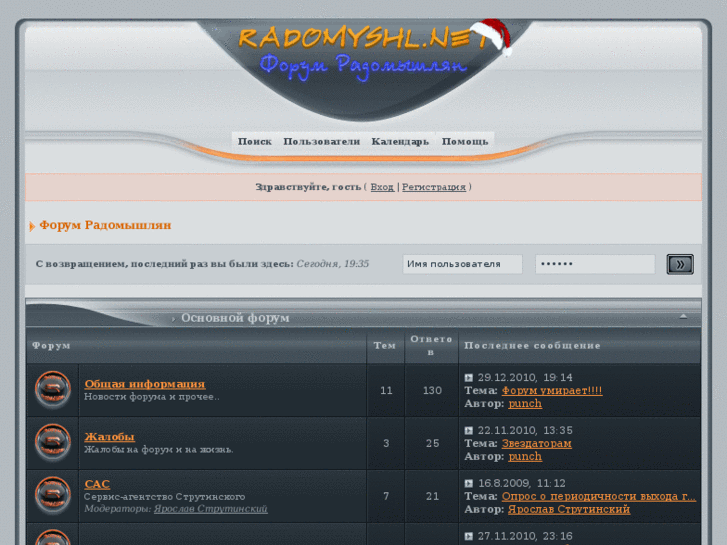The height and width of the screenshot is (545, 727).
Task: Open last post icon next to 16.8.2009 date
Action: pyautogui.click(x=469, y=484)
